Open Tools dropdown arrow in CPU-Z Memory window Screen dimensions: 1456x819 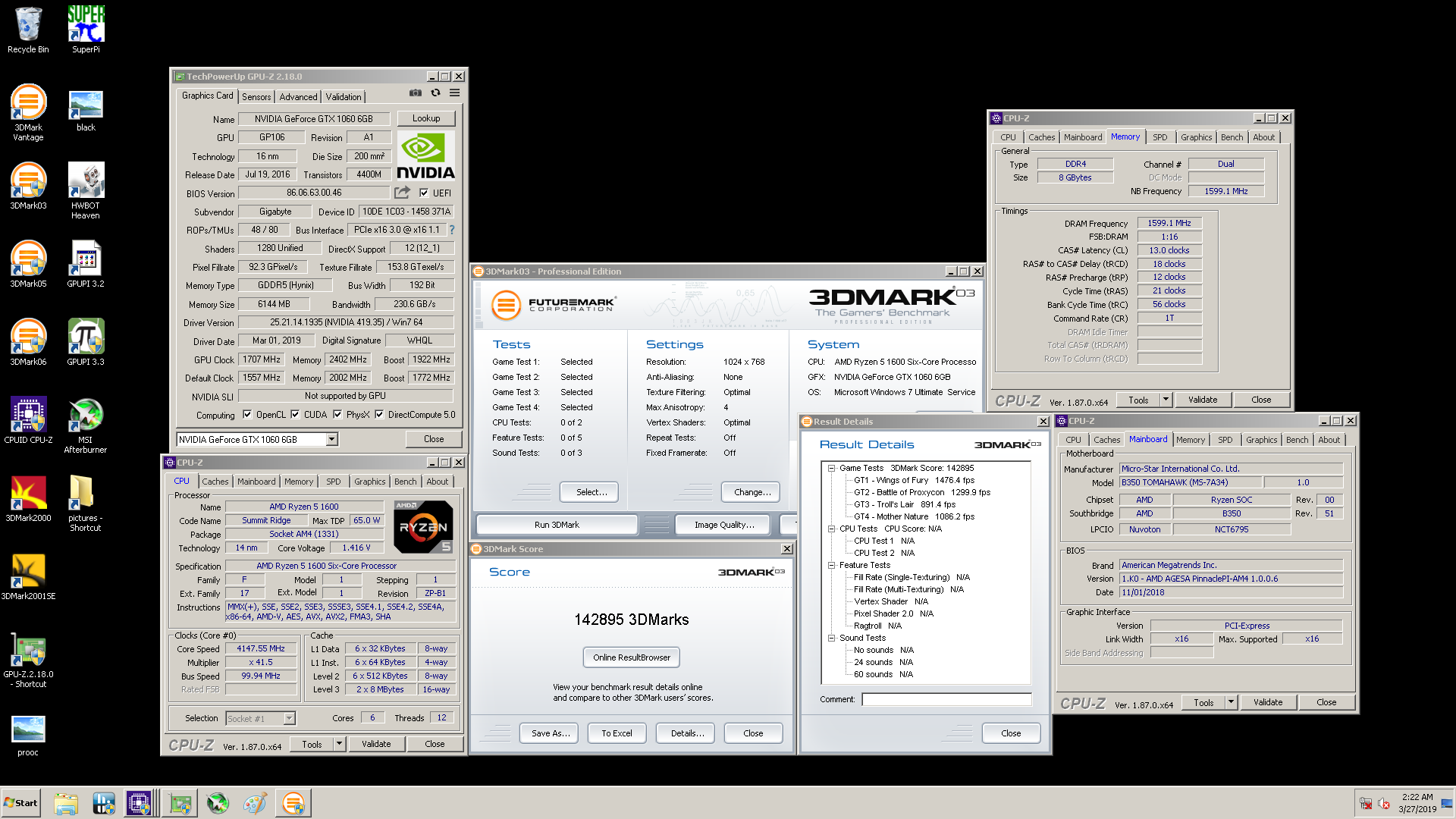1166,400
